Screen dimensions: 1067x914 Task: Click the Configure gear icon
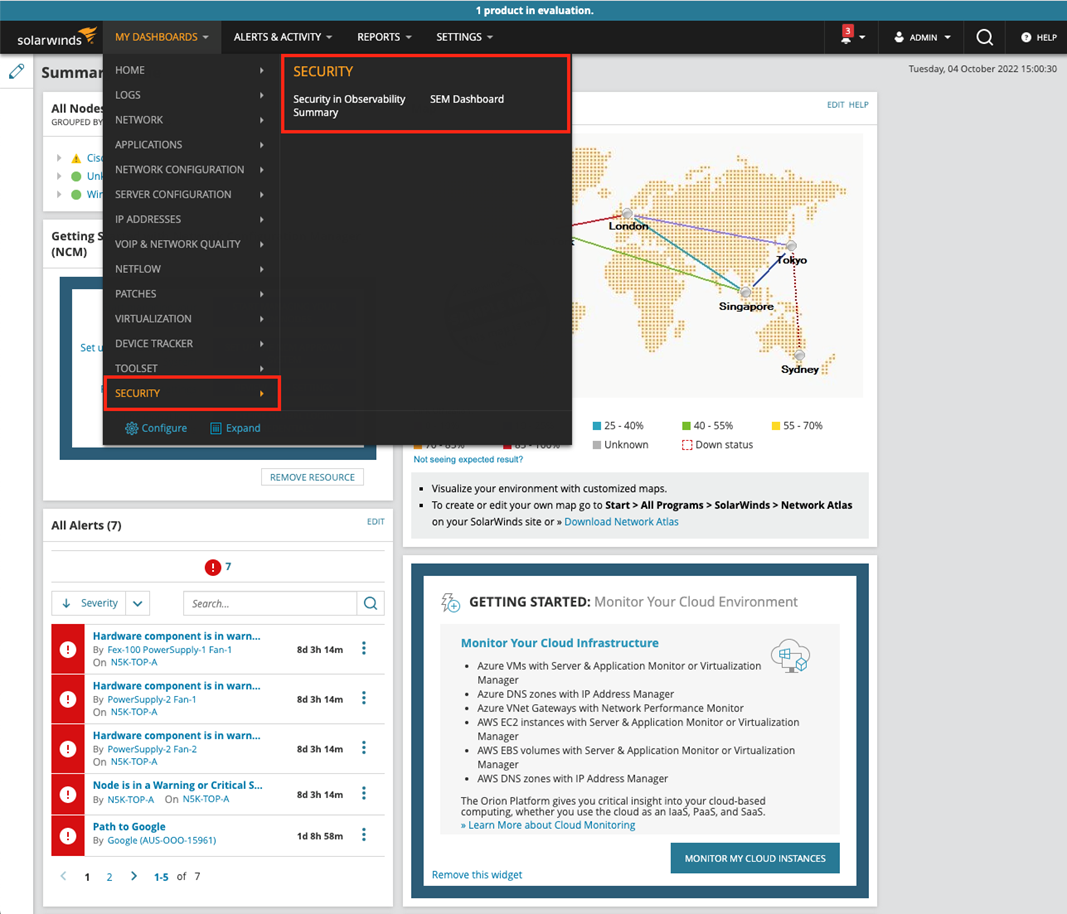click(x=131, y=428)
